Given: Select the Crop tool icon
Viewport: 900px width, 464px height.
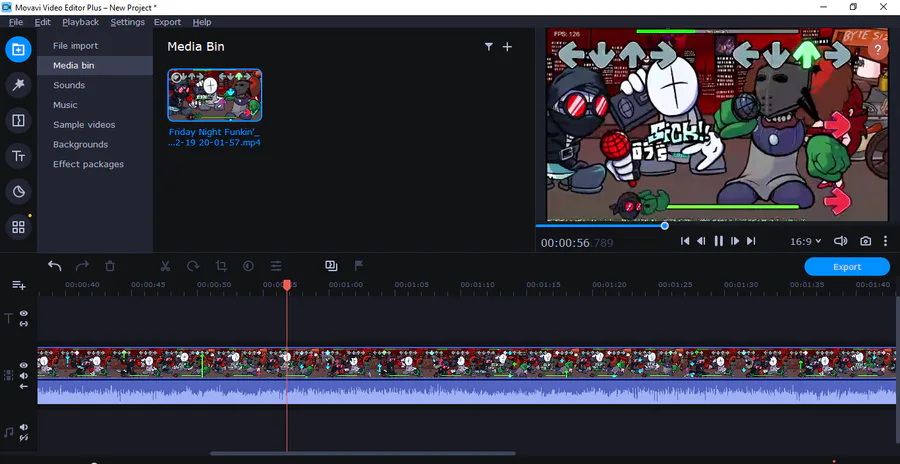Looking at the screenshot, I should 221,266.
